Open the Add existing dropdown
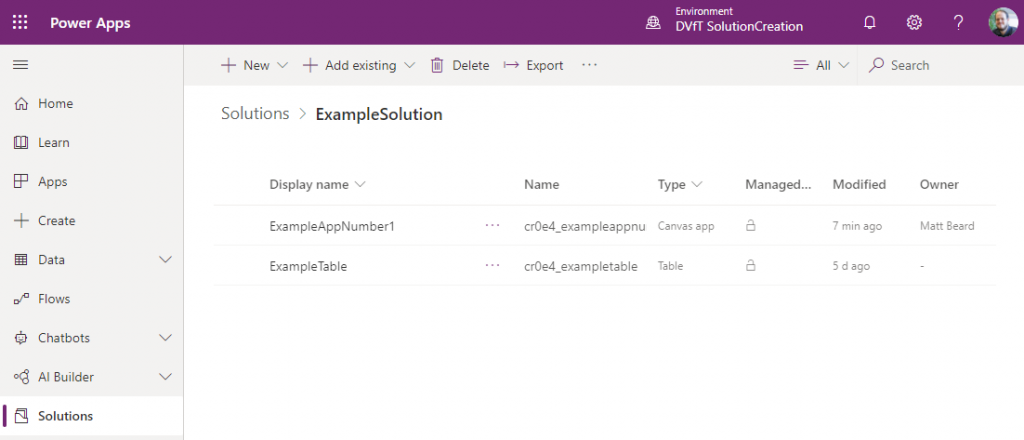Image resolution: width=1024 pixels, height=440 pixels. 359,65
